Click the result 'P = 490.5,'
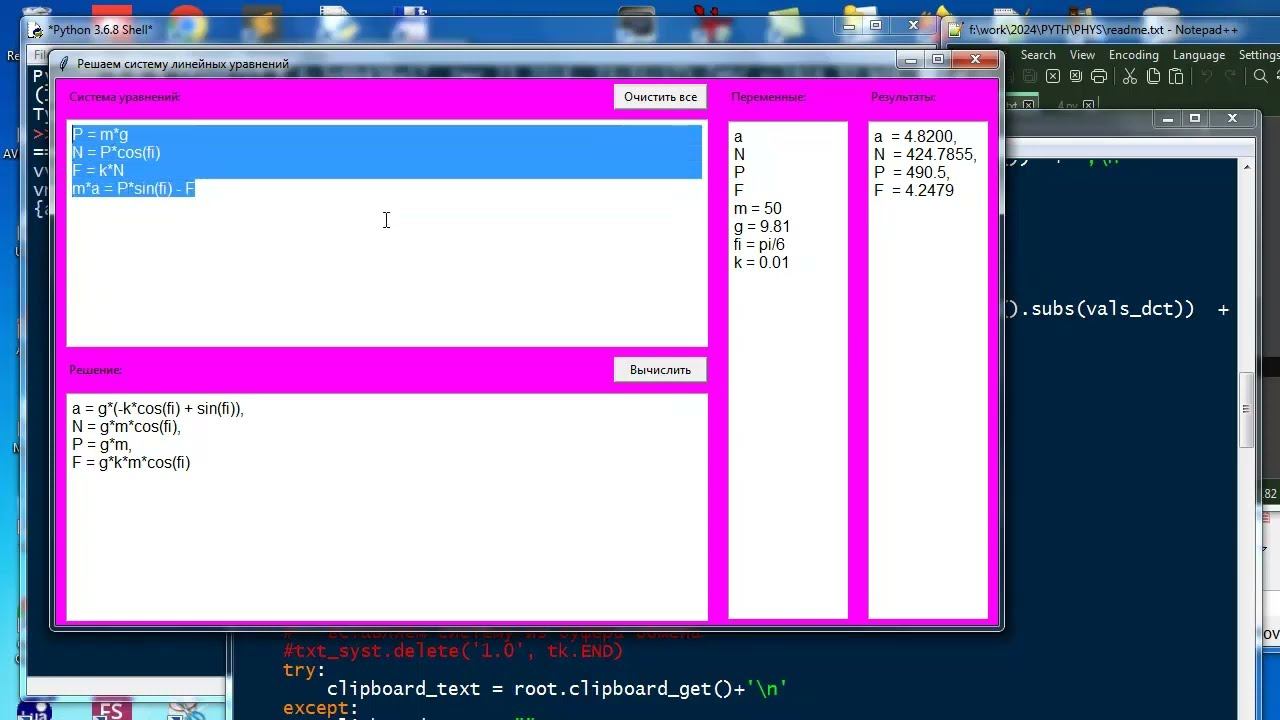Viewport: 1280px width, 720px height. pos(911,173)
